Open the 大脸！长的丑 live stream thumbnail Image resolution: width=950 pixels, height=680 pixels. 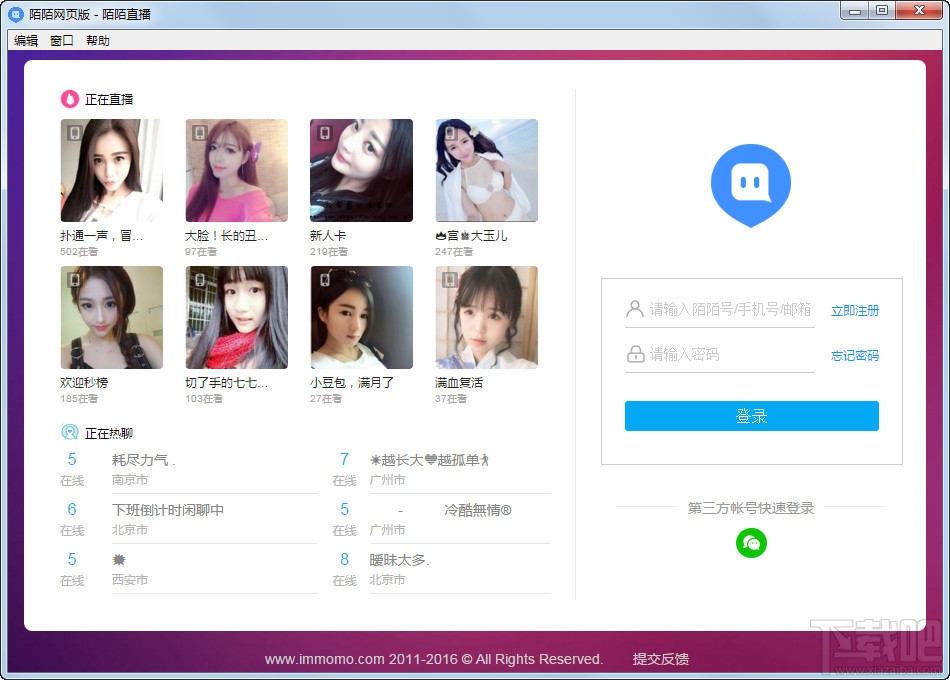pos(236,170)
